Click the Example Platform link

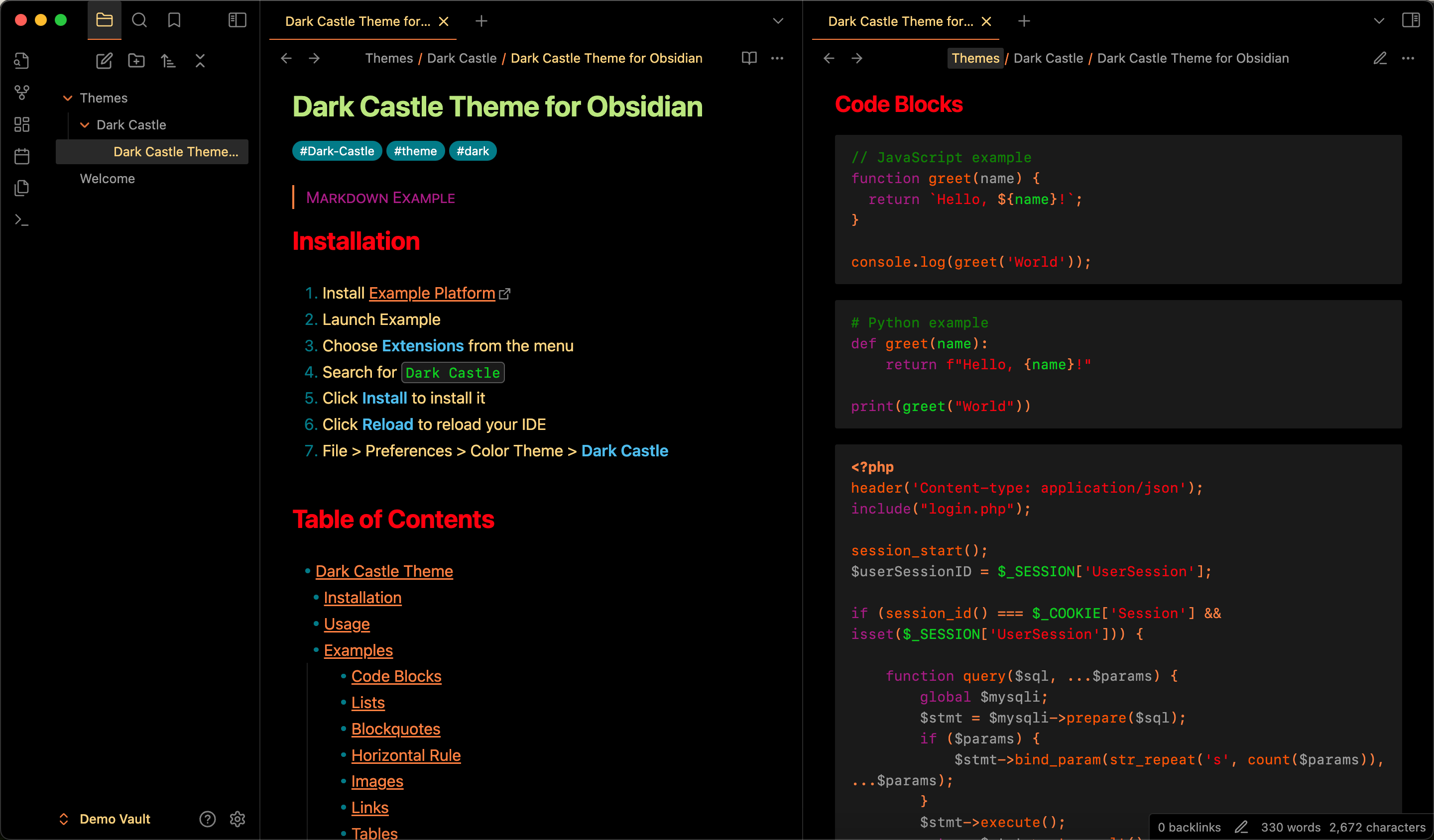pyautogui.click(x=432, y=293)
